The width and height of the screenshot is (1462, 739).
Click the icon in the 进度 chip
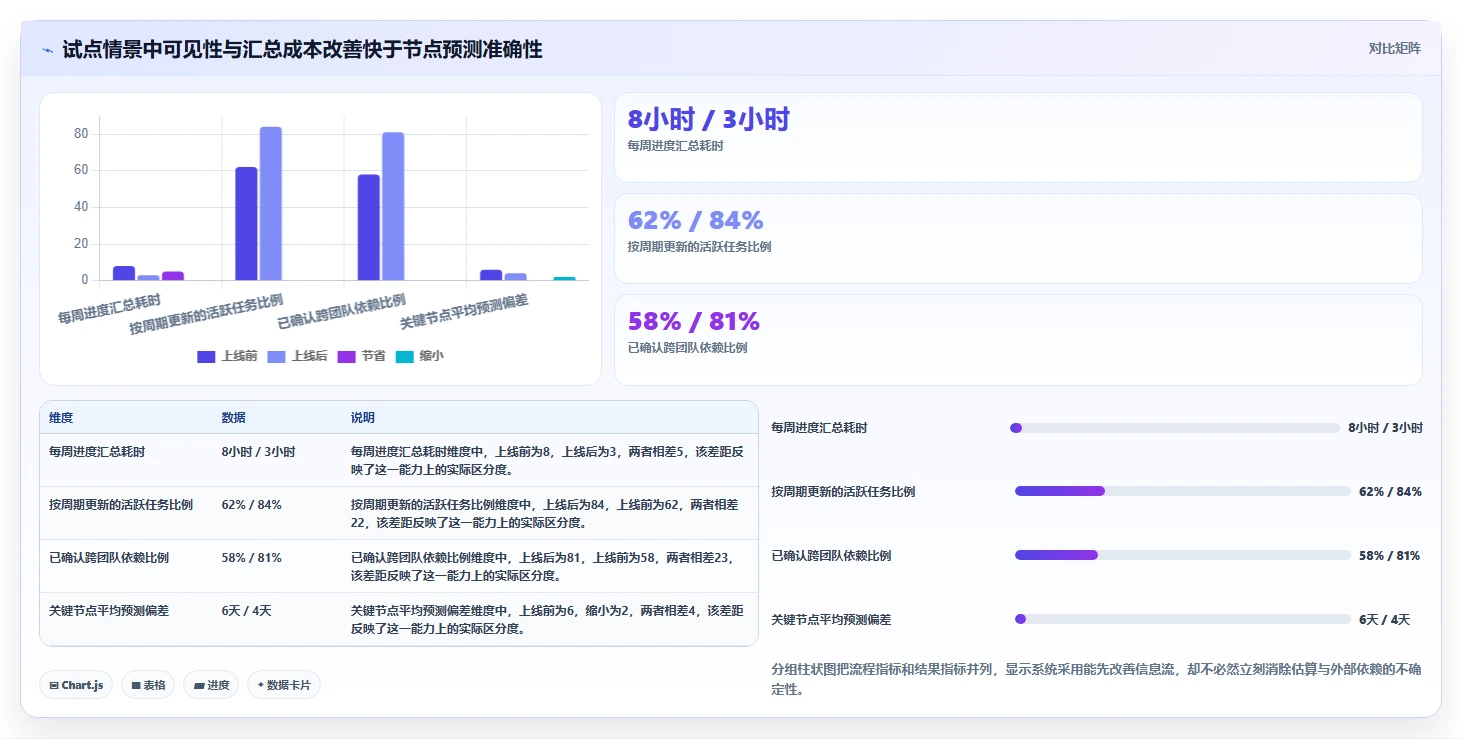pos(198,686)
